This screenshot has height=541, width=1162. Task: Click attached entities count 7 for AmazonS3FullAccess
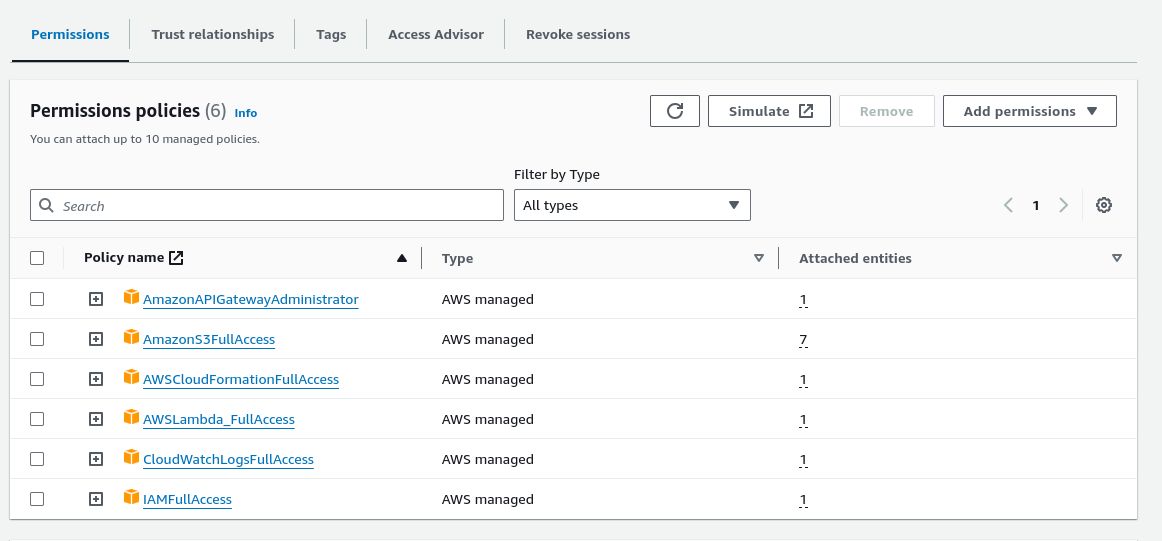(803, 341)
